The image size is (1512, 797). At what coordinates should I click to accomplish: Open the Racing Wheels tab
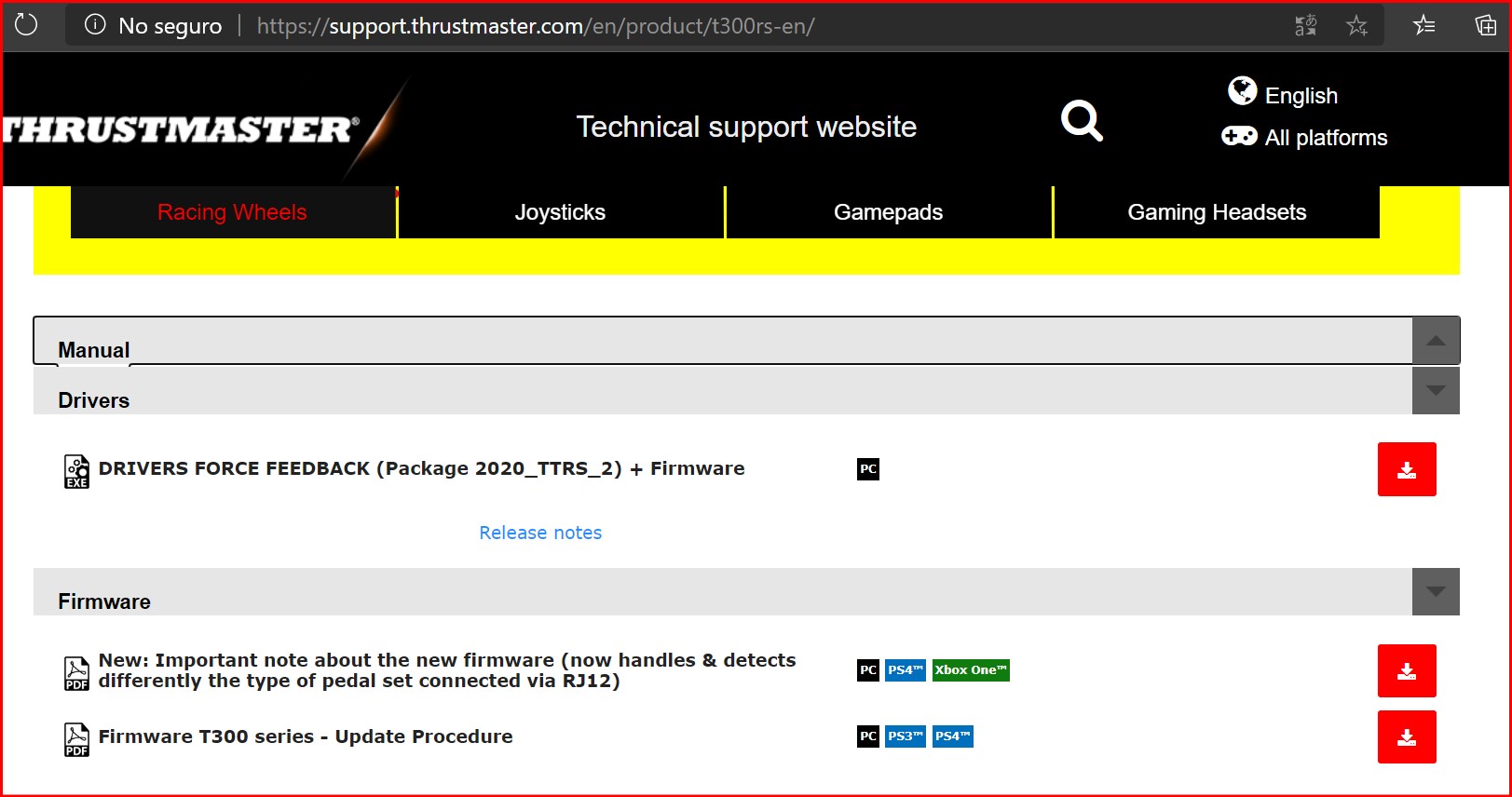(x=232, y=212)
